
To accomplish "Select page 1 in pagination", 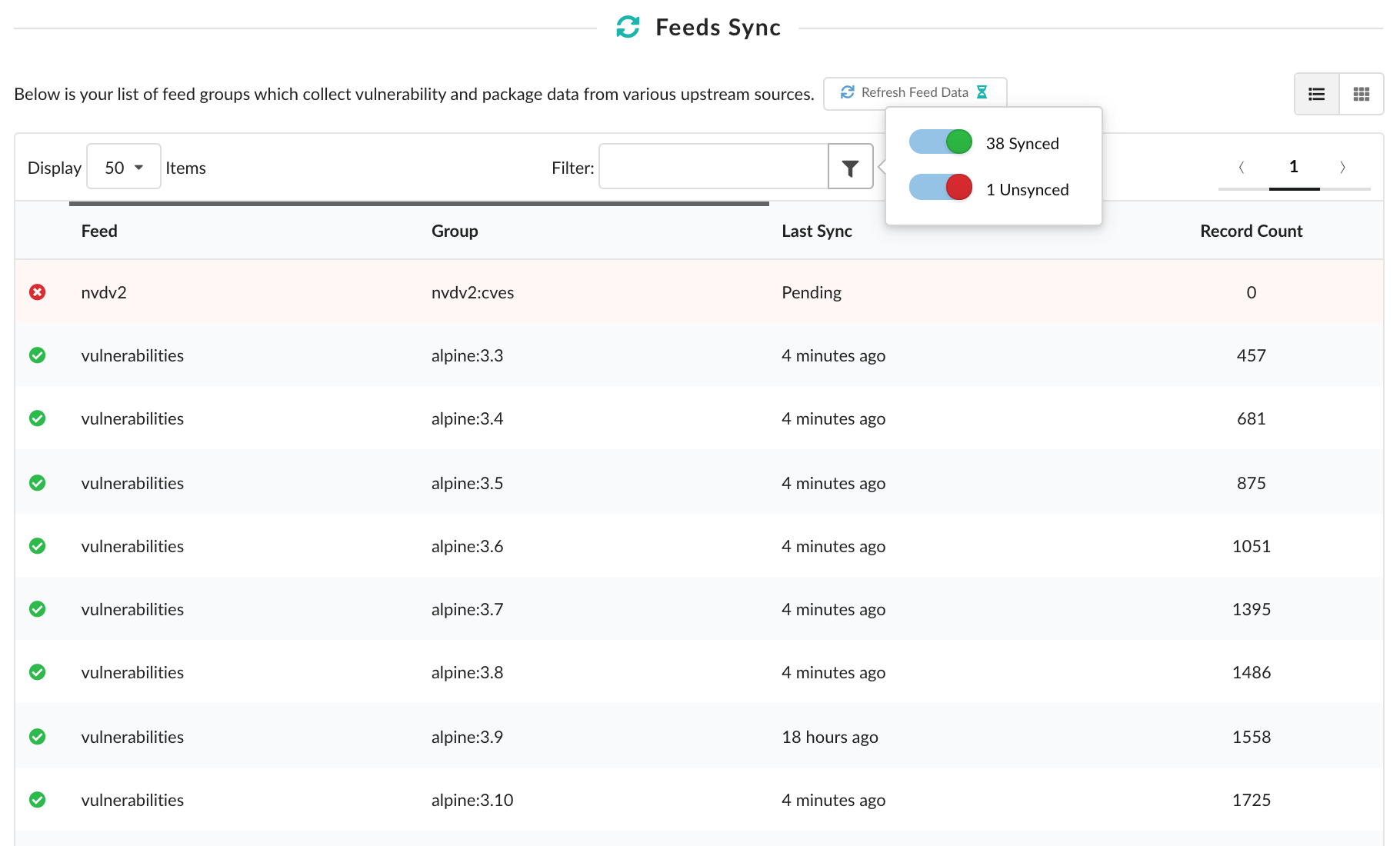I will pos(1294,167).
